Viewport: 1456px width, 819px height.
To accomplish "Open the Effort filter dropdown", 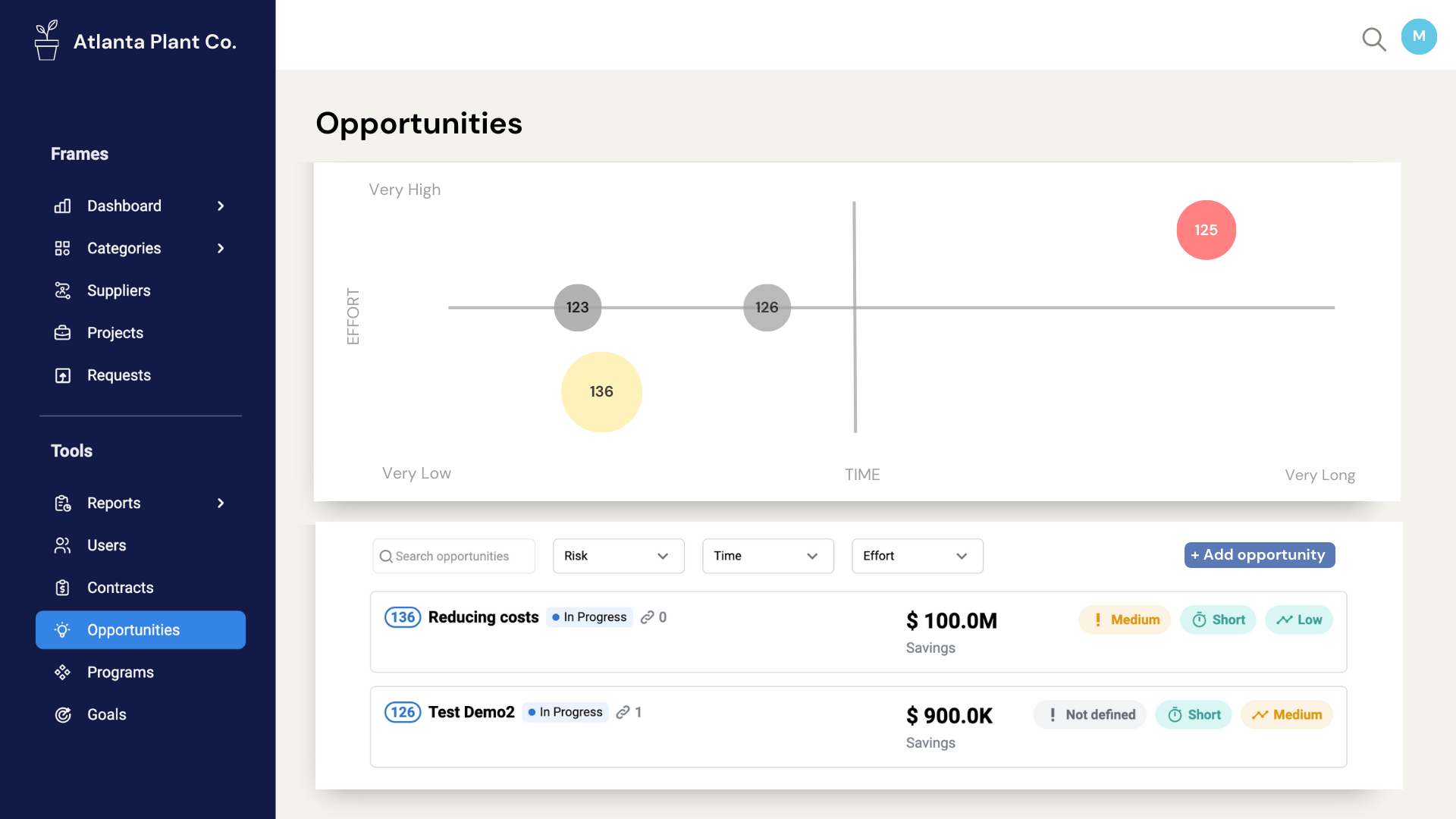I will [x=917, y=556].
